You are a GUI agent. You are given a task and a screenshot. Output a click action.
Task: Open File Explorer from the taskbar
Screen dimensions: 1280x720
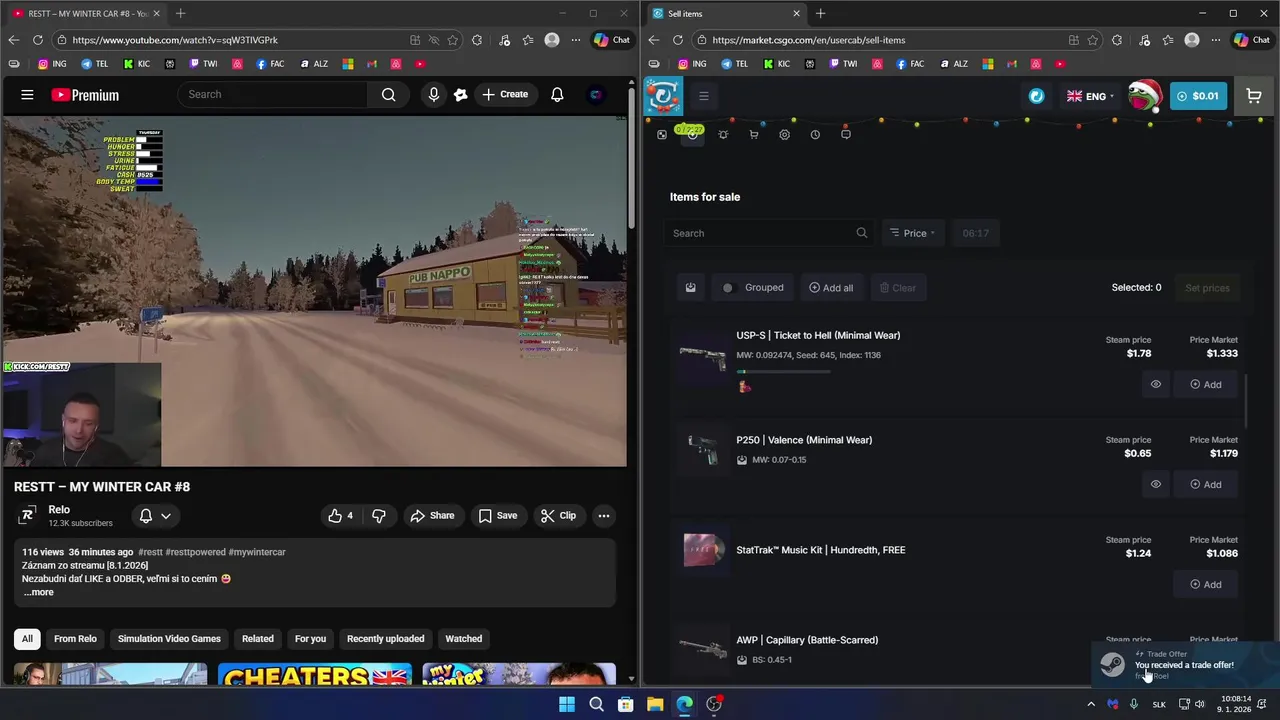click(655, 704)
